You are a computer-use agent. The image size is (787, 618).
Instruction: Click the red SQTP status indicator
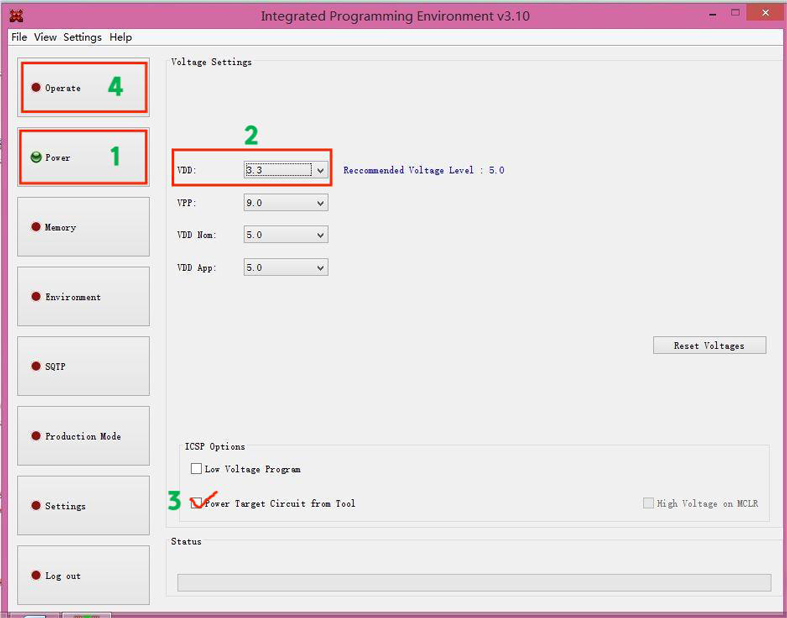click(x=36, y=366)
